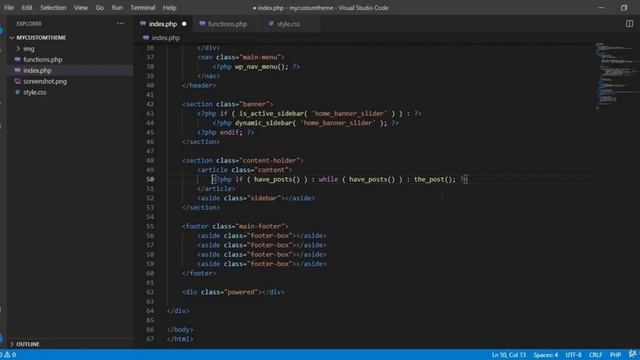Click line number 55 in the gutter
Screen dimensions: 640x360
[x=150, y=226]
